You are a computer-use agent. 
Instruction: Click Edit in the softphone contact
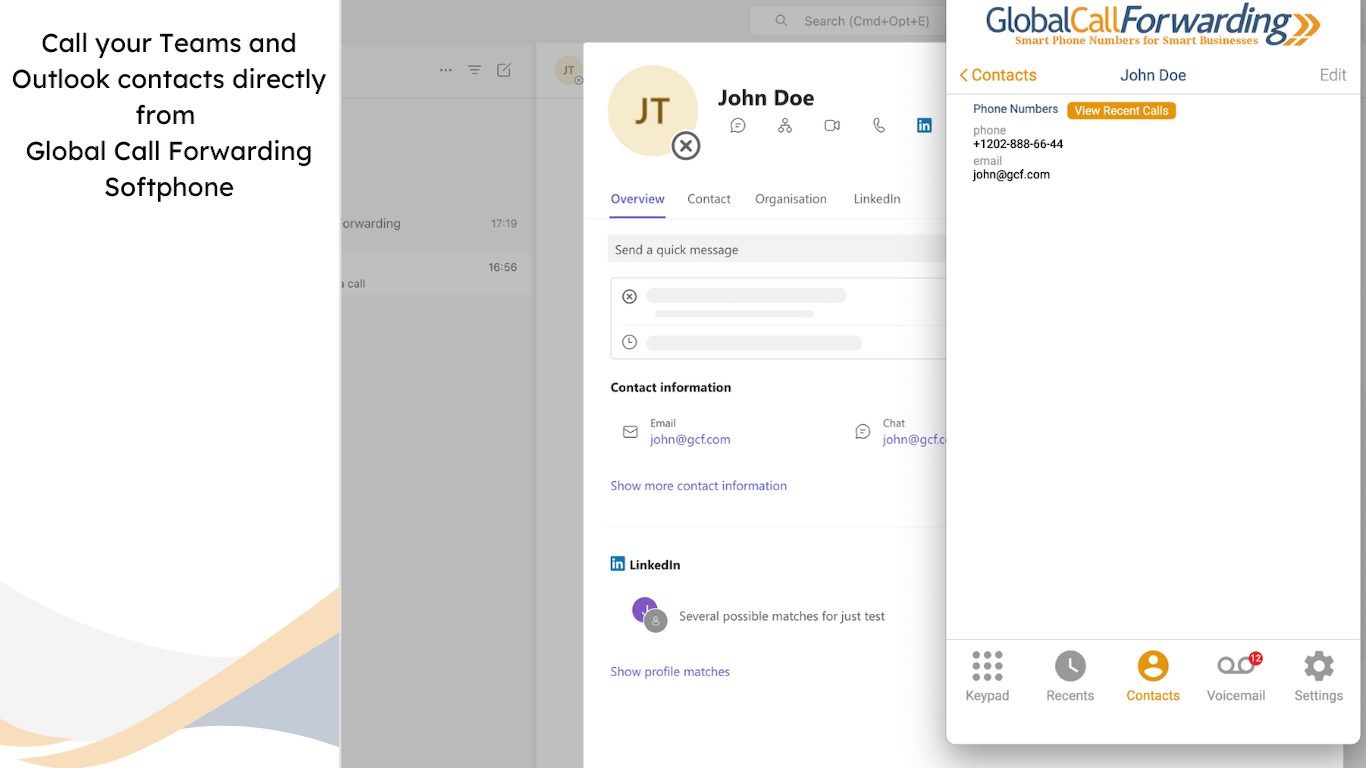[x=1333, y=75]
